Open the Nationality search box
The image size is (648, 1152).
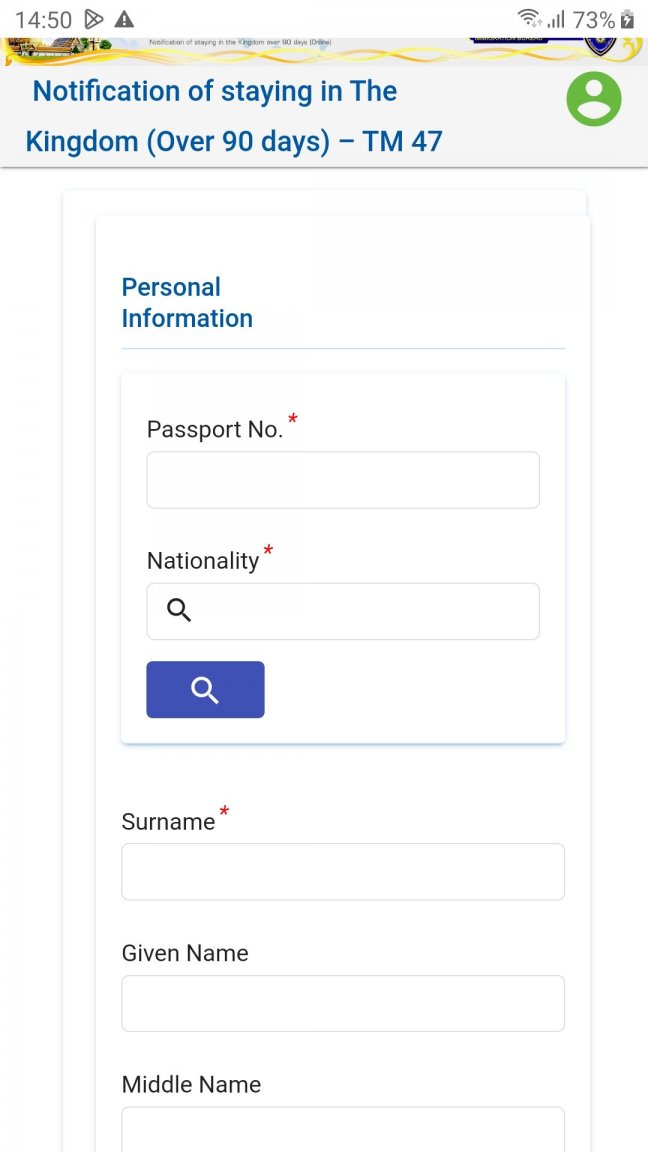[343, 611]
